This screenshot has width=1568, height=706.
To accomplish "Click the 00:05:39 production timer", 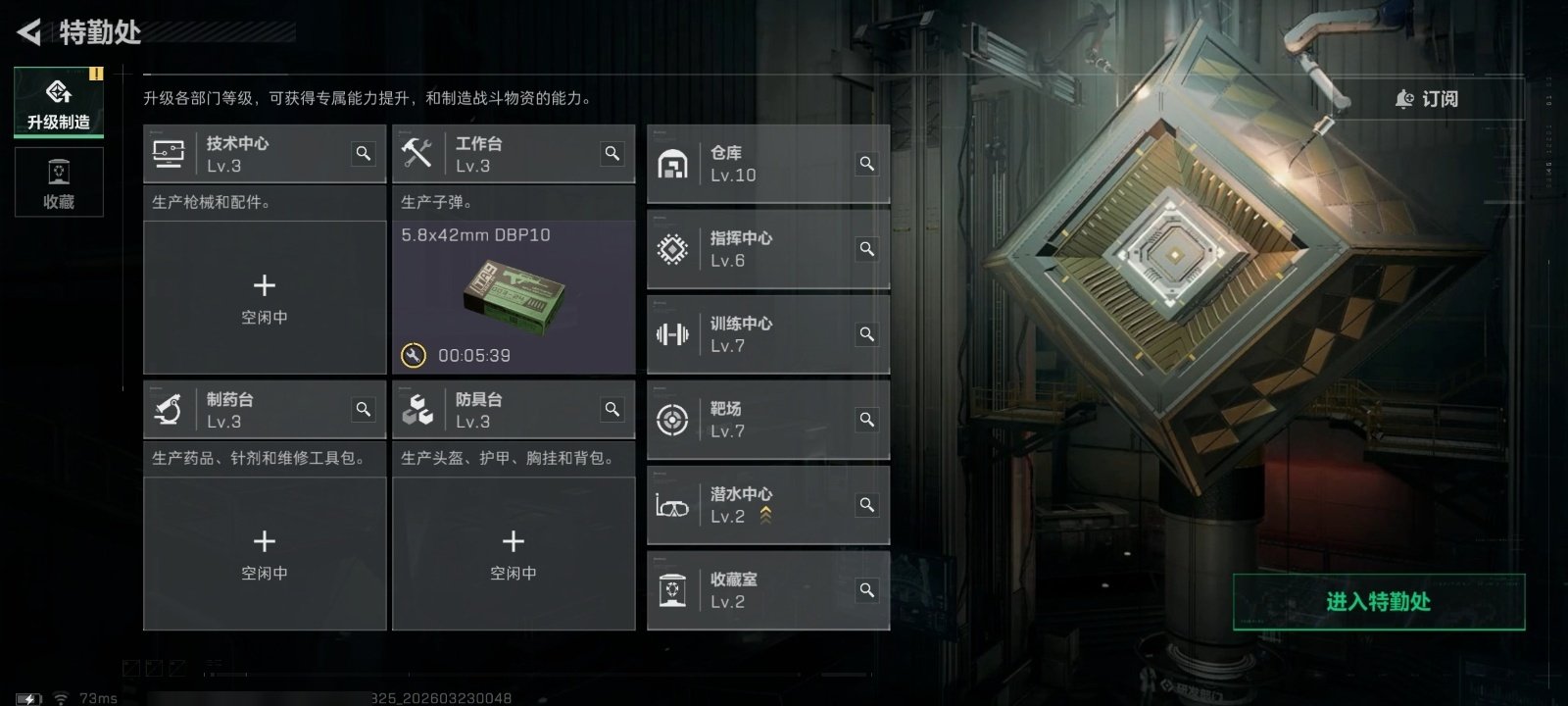I will (474, 355).
